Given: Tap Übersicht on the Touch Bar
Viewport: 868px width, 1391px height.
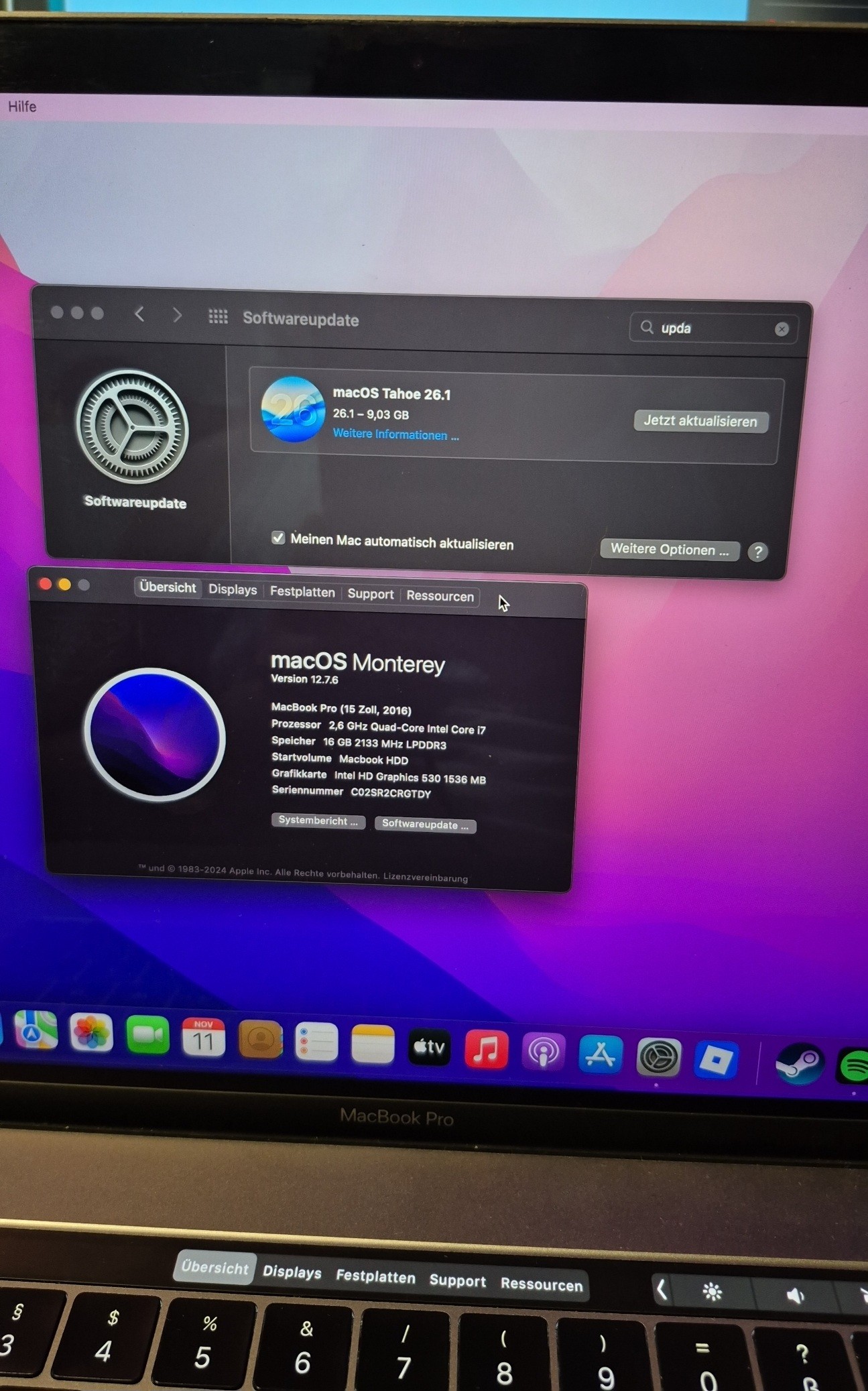Looking at the screenshot, I should (x=214, y=1268).
